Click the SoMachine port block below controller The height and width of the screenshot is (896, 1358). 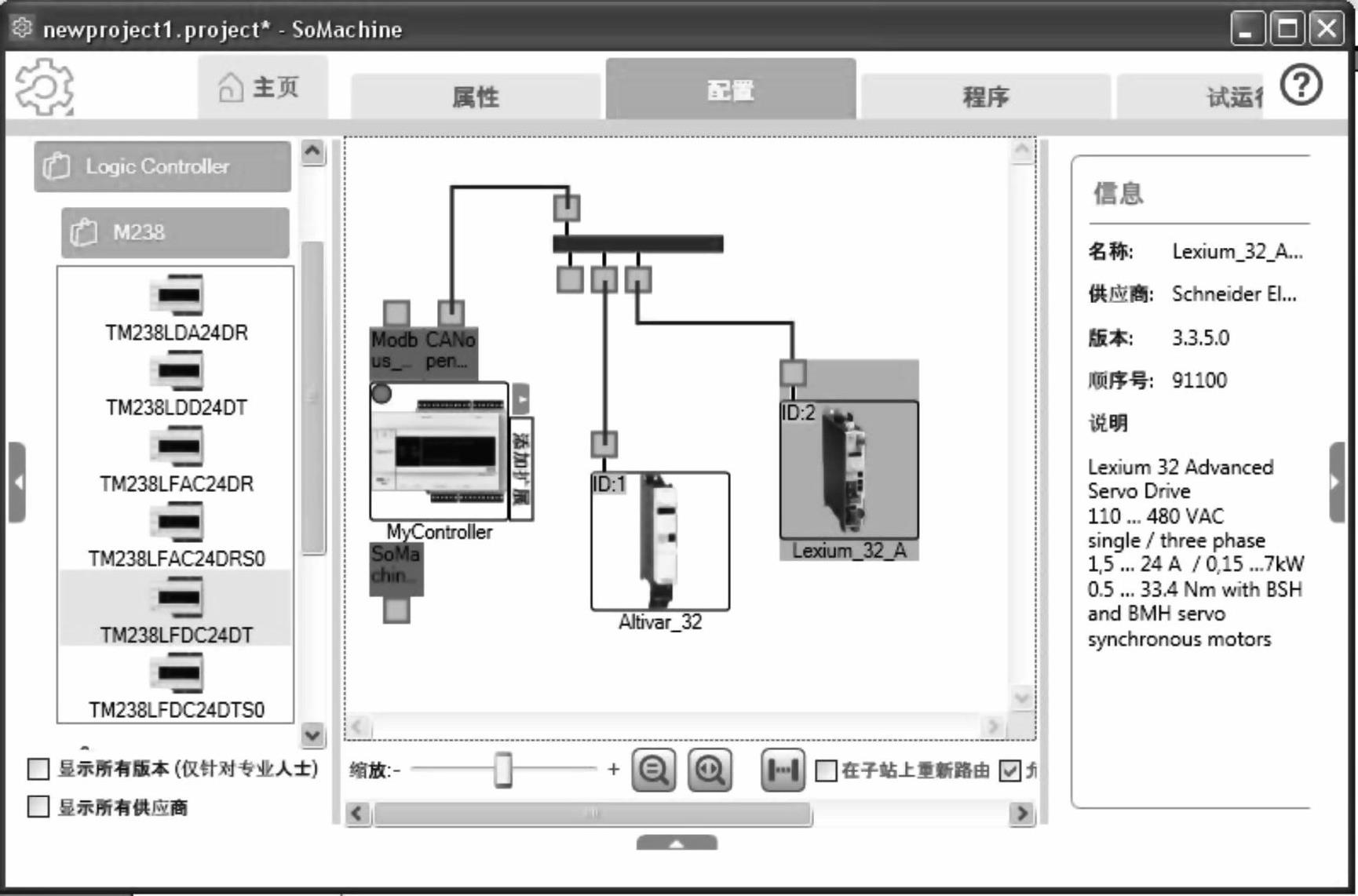(396, 568)
